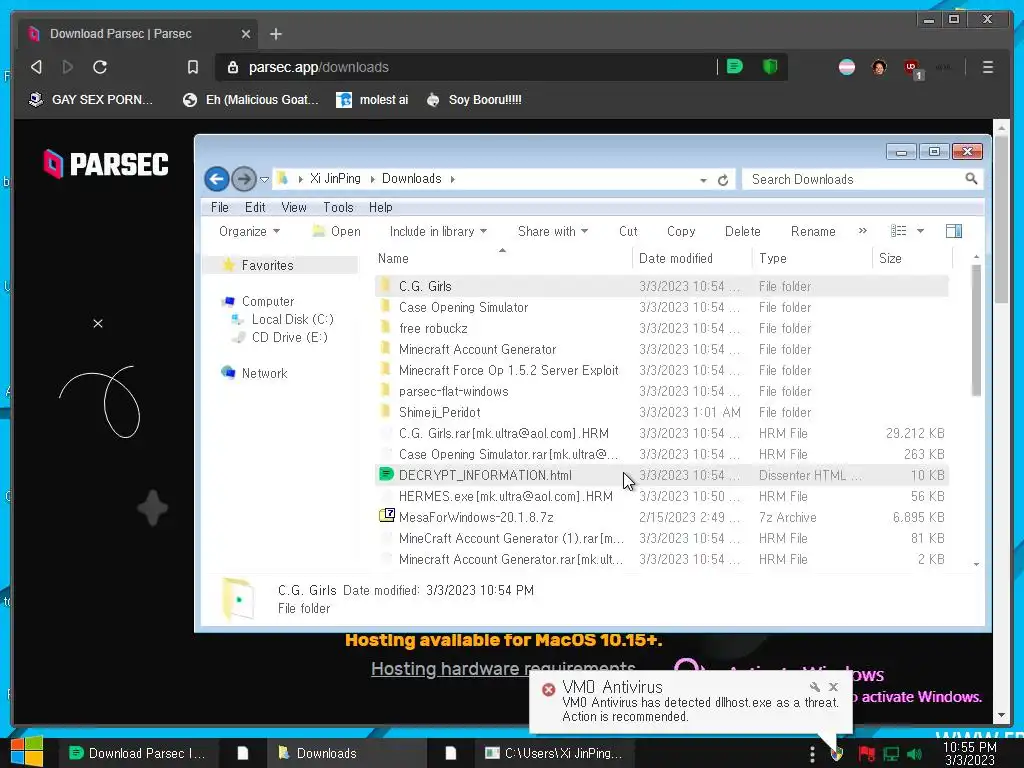
Task: Select CD Drive (E:) in navigation pane
Action: (x=289, y=337)
